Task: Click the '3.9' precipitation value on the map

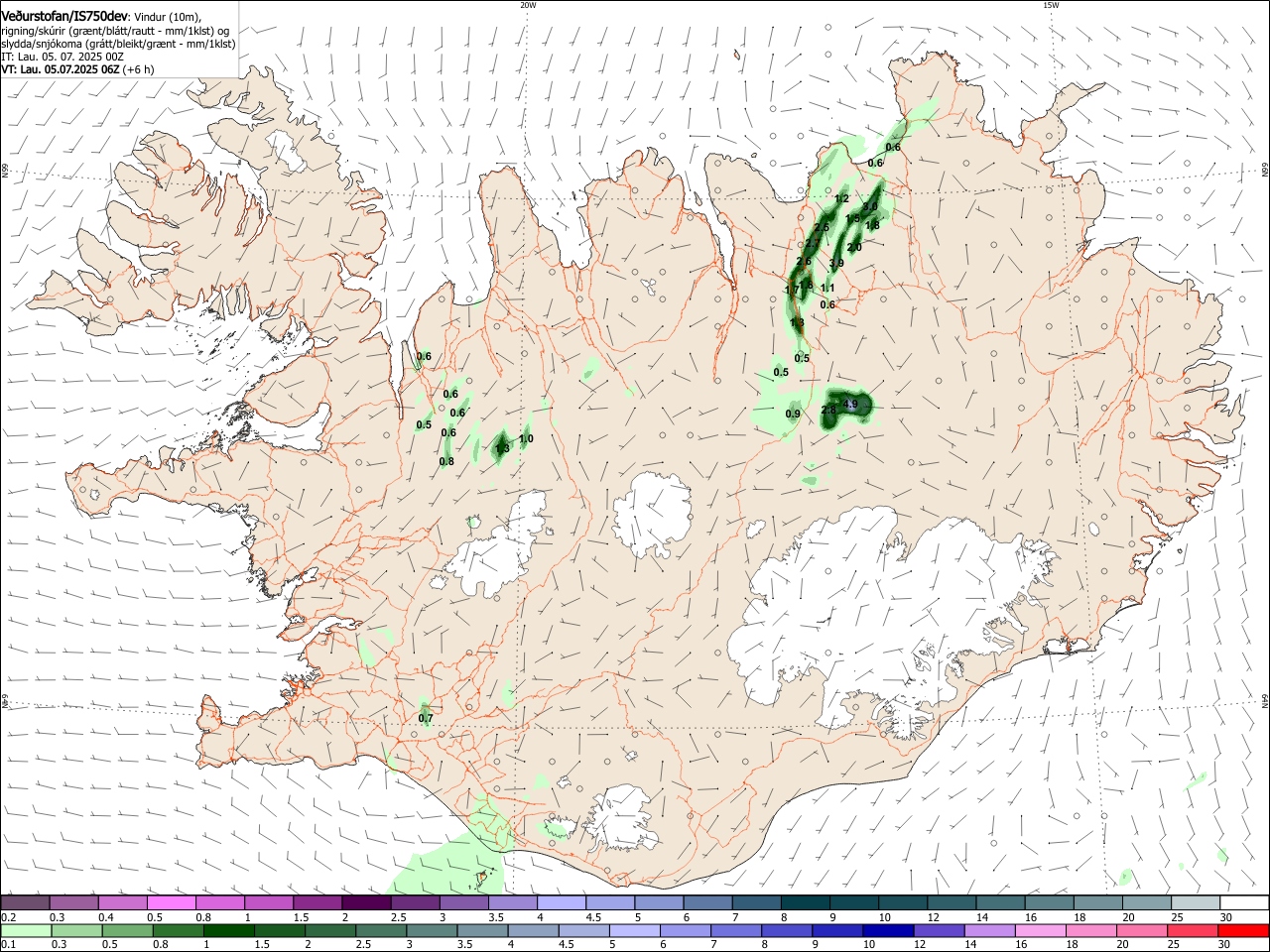Action: click(x=836, y=264)
